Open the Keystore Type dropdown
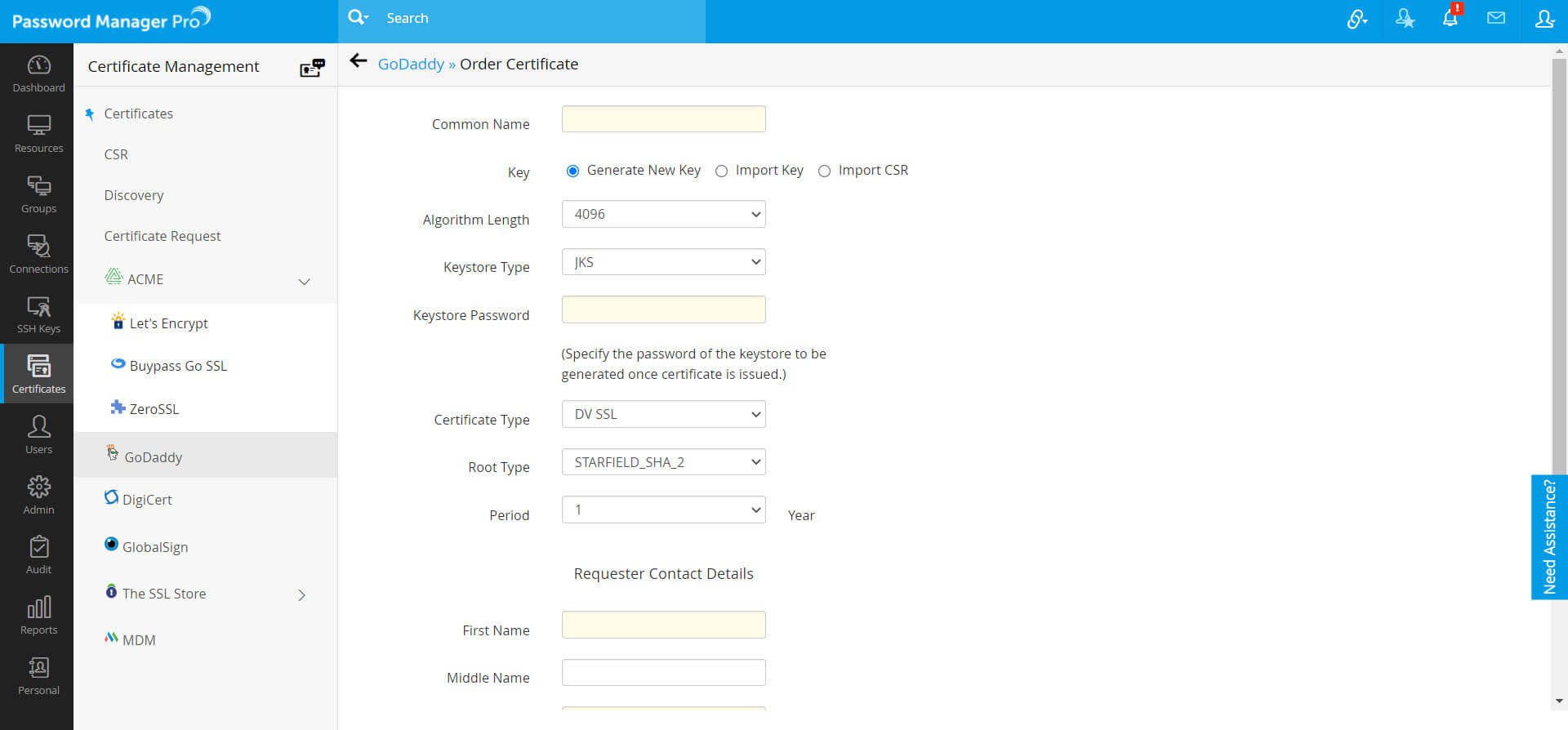1568x730 pixels. click(x=663, y=262)
